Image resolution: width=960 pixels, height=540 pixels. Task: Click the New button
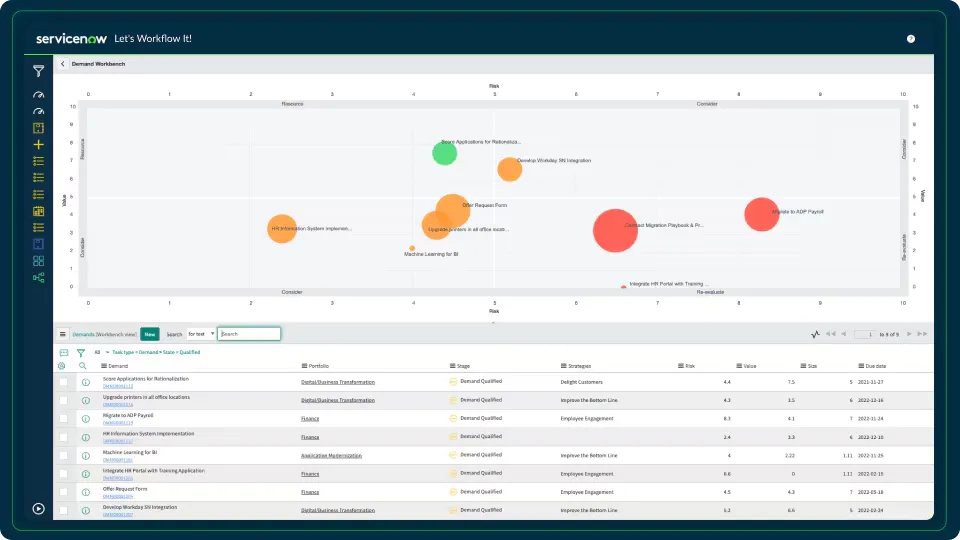pos(150,334)
